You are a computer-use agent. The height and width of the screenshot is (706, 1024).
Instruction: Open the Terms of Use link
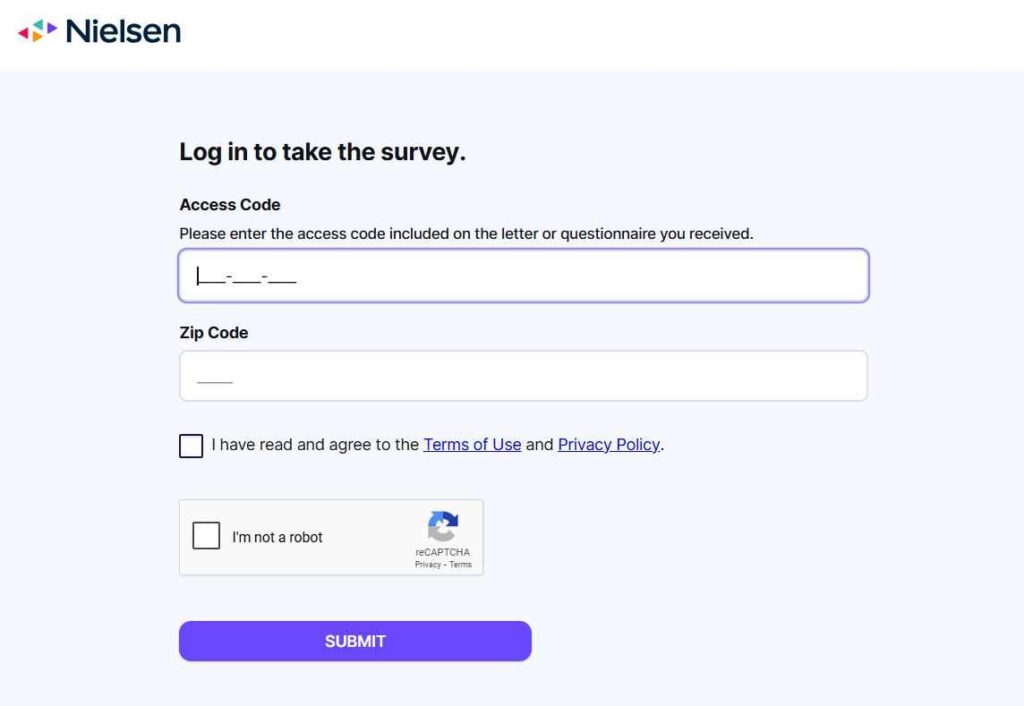coord(472,445)
